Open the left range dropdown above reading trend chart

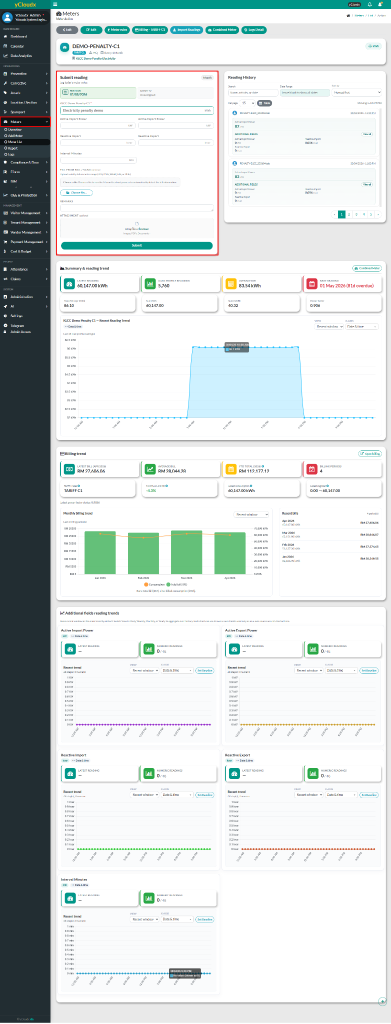click(329, 327)
